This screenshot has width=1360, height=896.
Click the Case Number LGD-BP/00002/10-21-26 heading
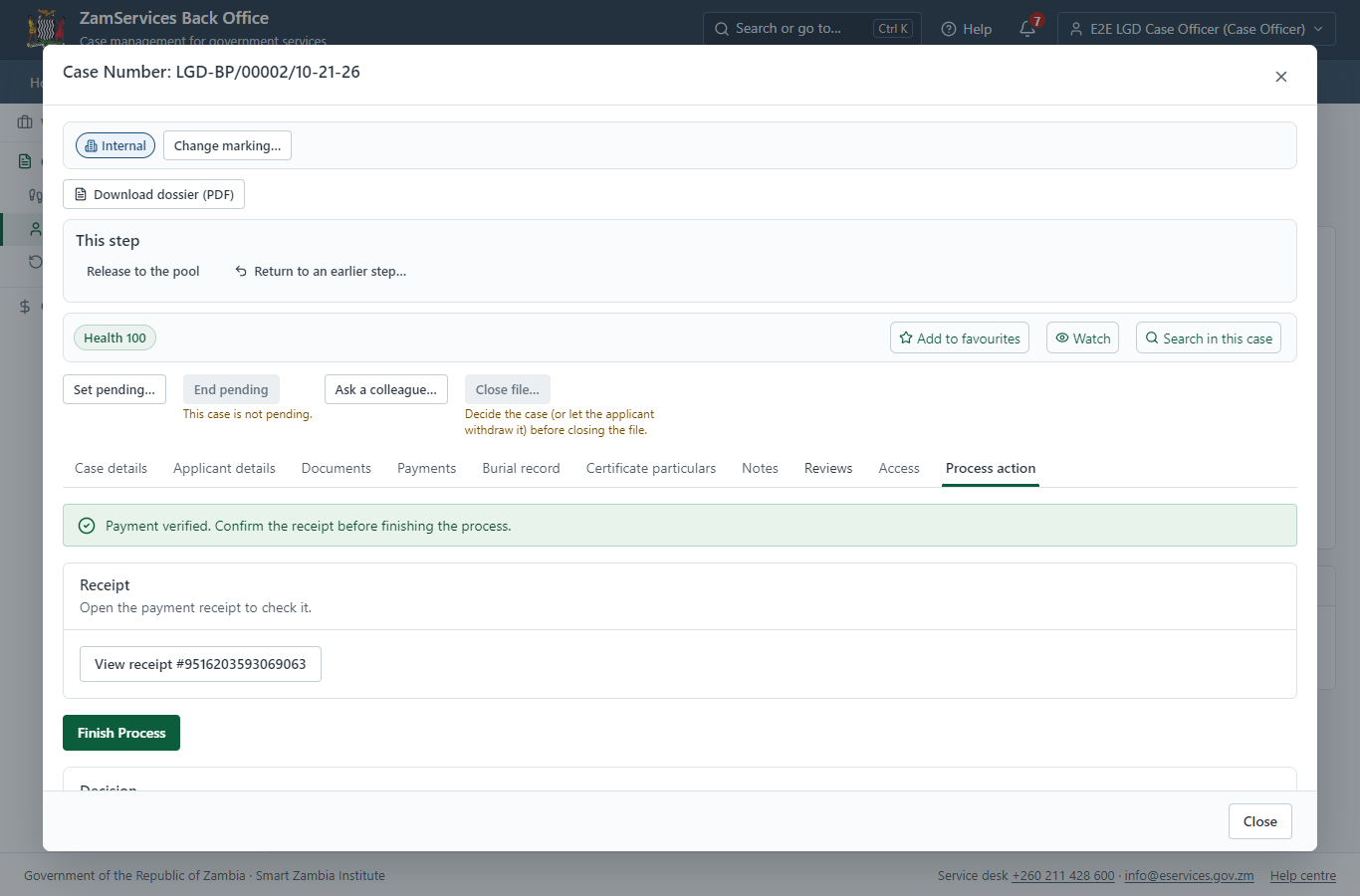point(211,73)
